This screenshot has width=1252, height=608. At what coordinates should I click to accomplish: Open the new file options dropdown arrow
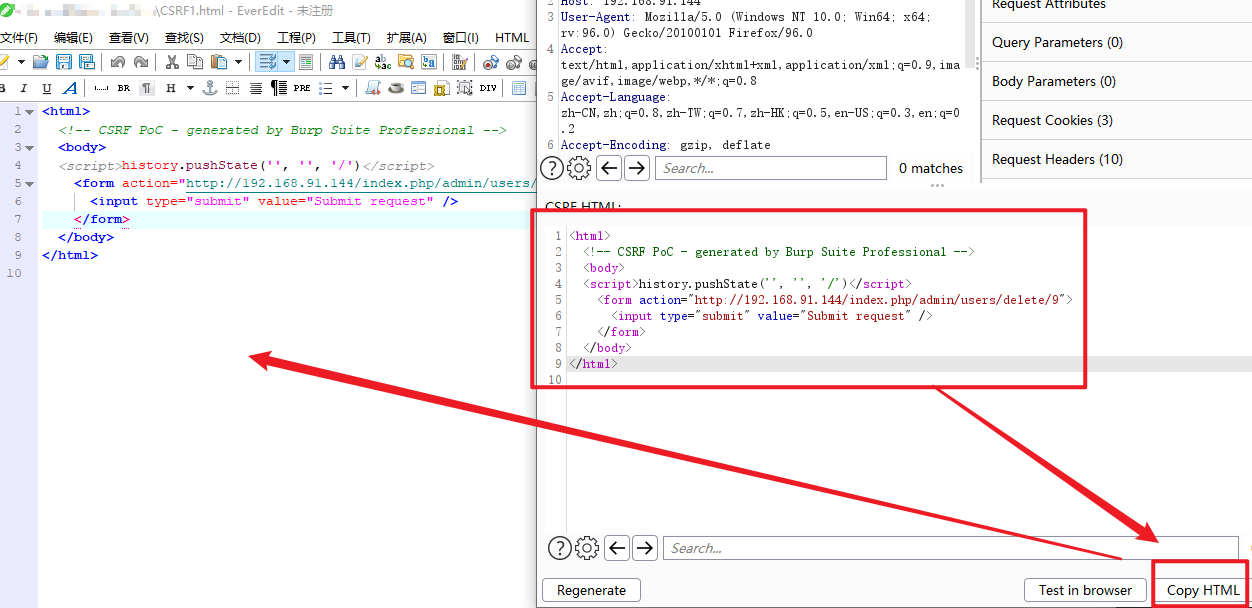tap(21, 62)
